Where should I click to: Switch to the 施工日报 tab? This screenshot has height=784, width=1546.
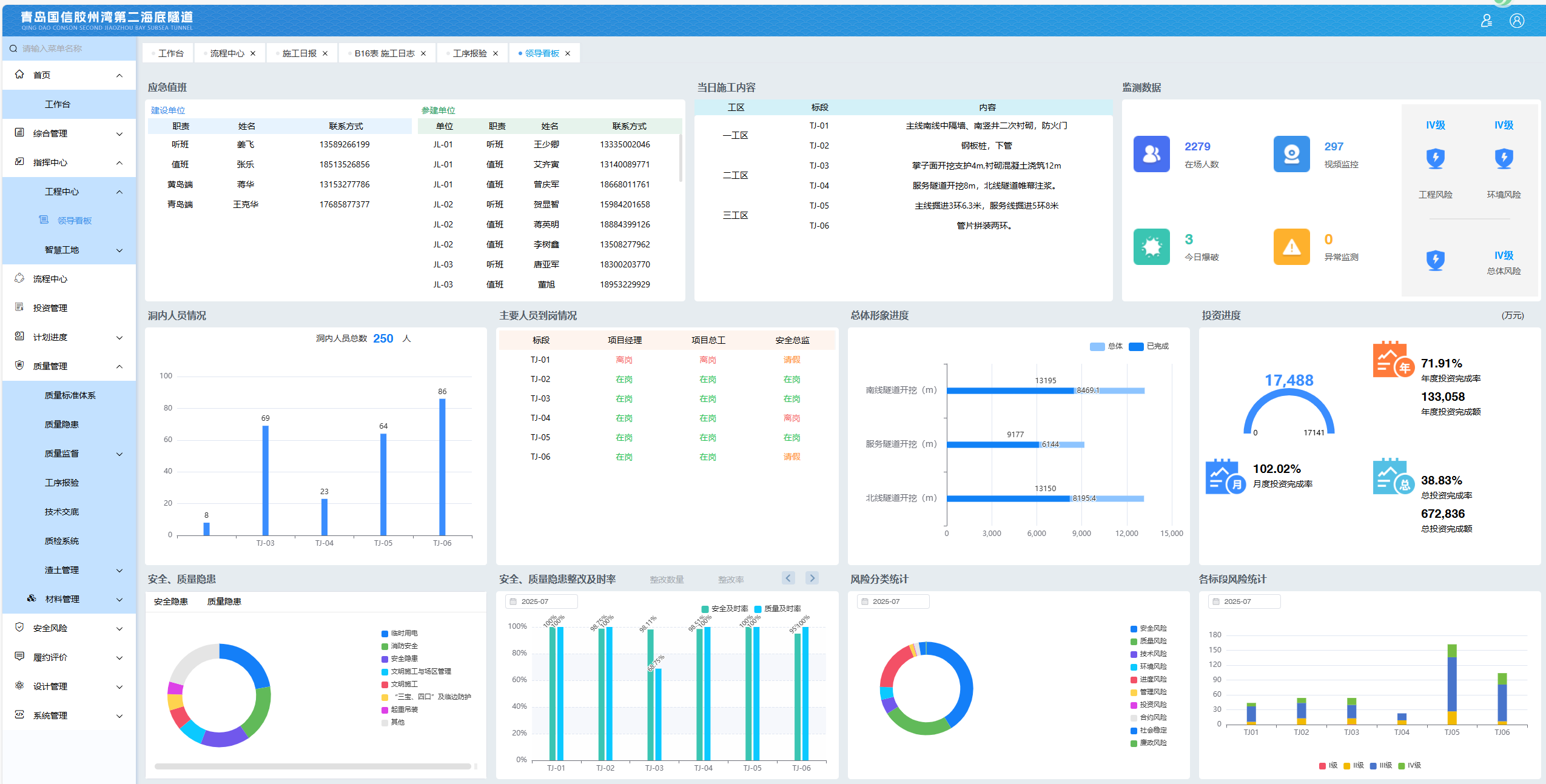click(299, 53)
